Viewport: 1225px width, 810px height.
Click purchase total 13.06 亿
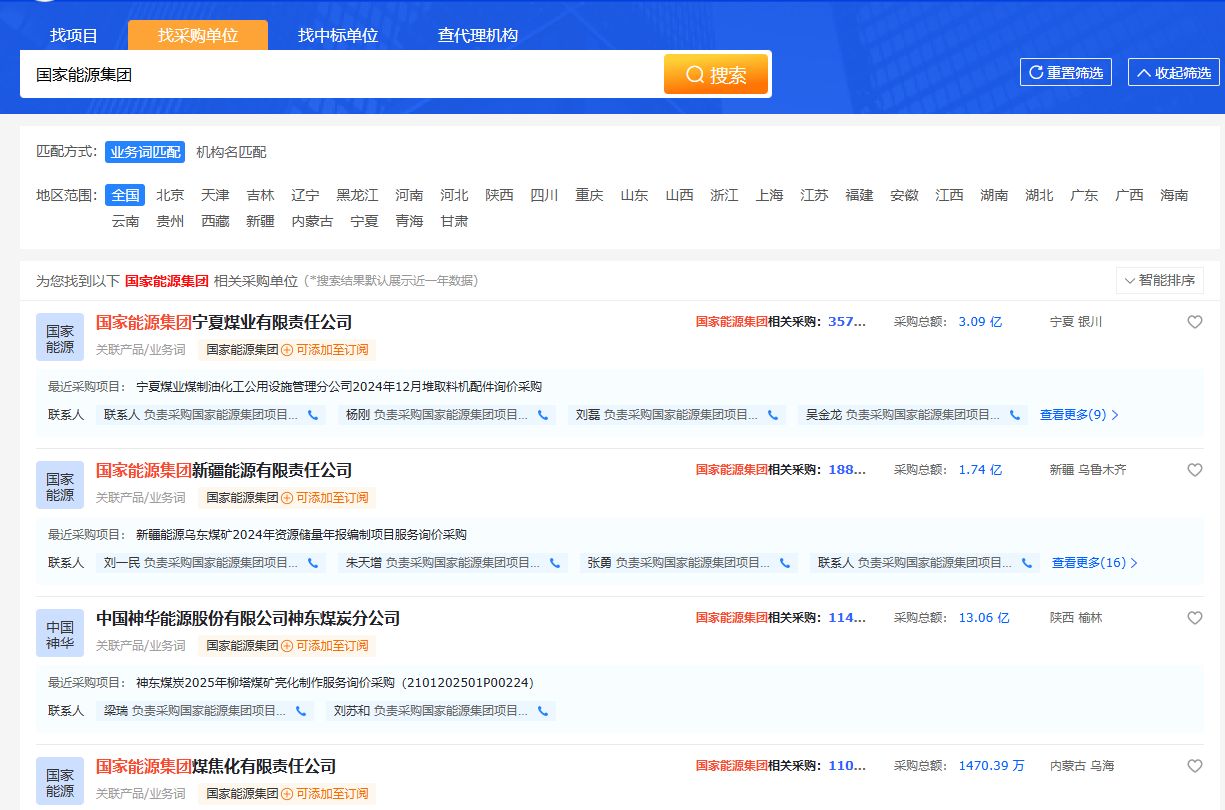(x=984, y=618)
